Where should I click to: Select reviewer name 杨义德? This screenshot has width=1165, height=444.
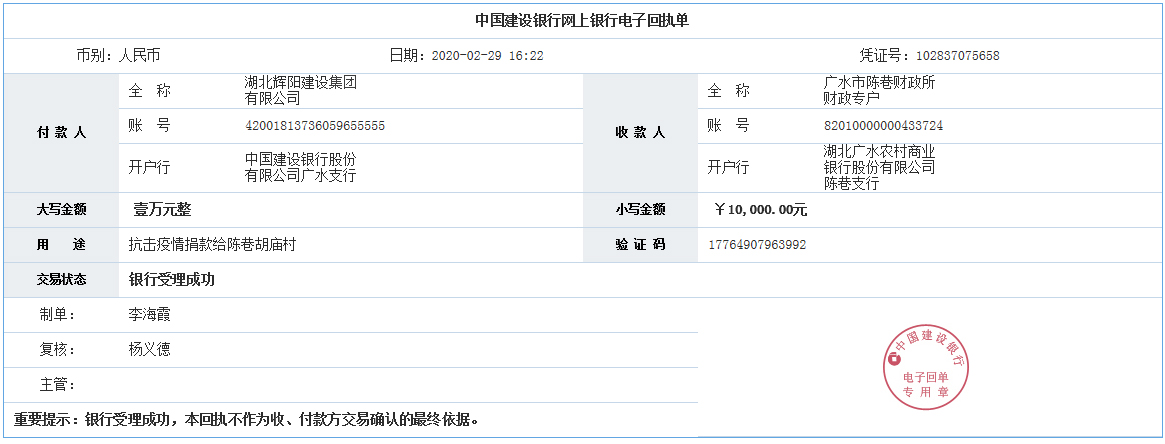pos(149,350)
